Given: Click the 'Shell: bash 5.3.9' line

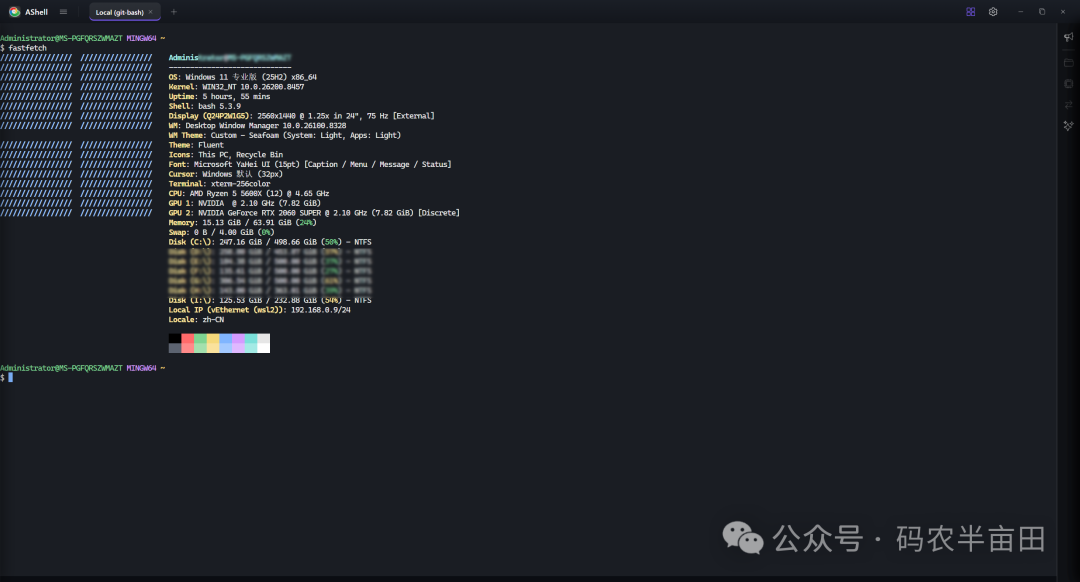Looking at the screenshot, I should pyautogui.click(x=205, y=106).
